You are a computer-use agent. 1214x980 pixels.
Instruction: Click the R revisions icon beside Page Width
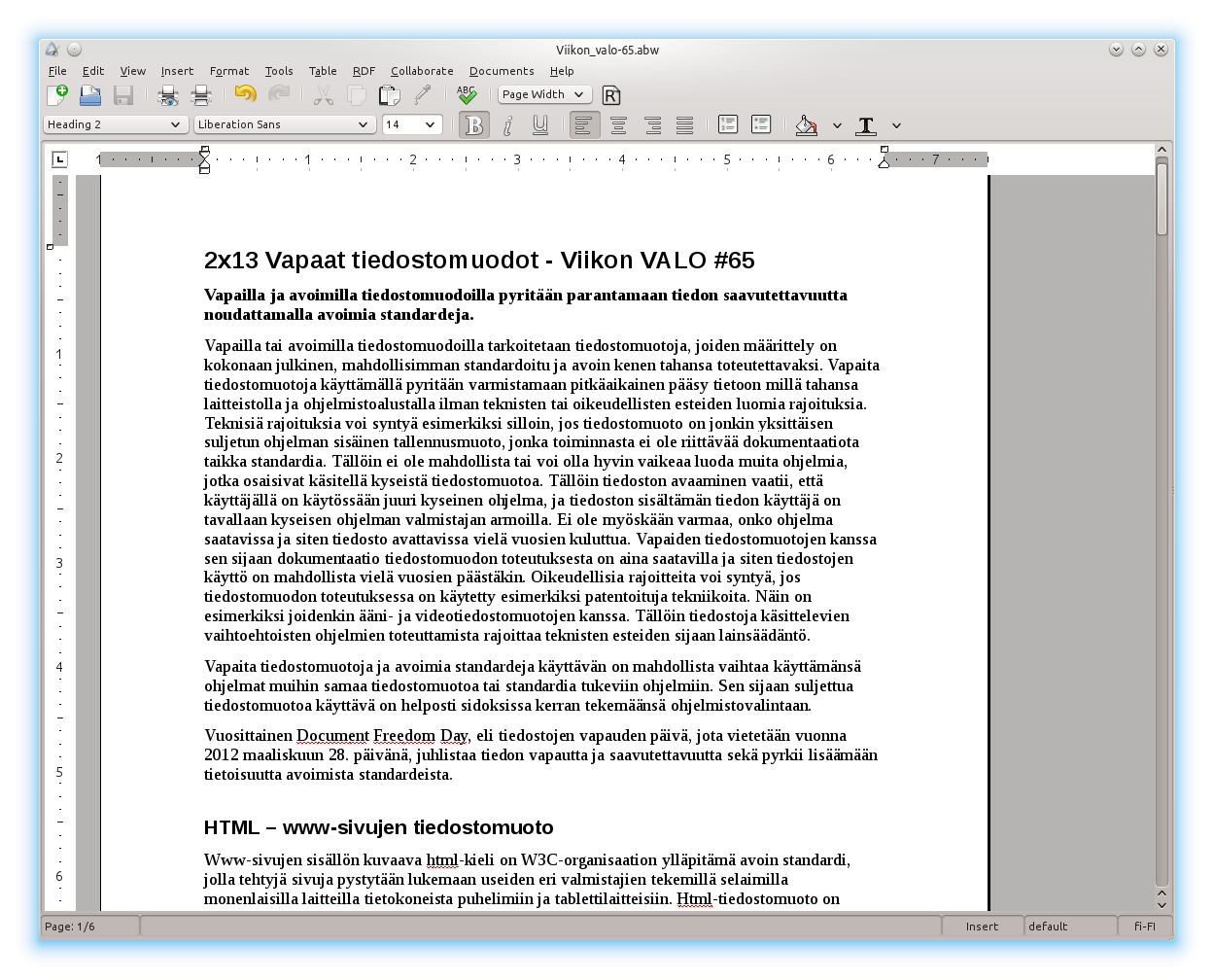pyautogui.click(x=610, y=94)
